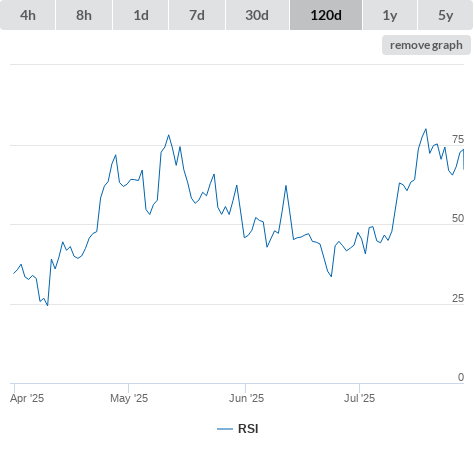Switch to the 1d time range

(141, 15)
